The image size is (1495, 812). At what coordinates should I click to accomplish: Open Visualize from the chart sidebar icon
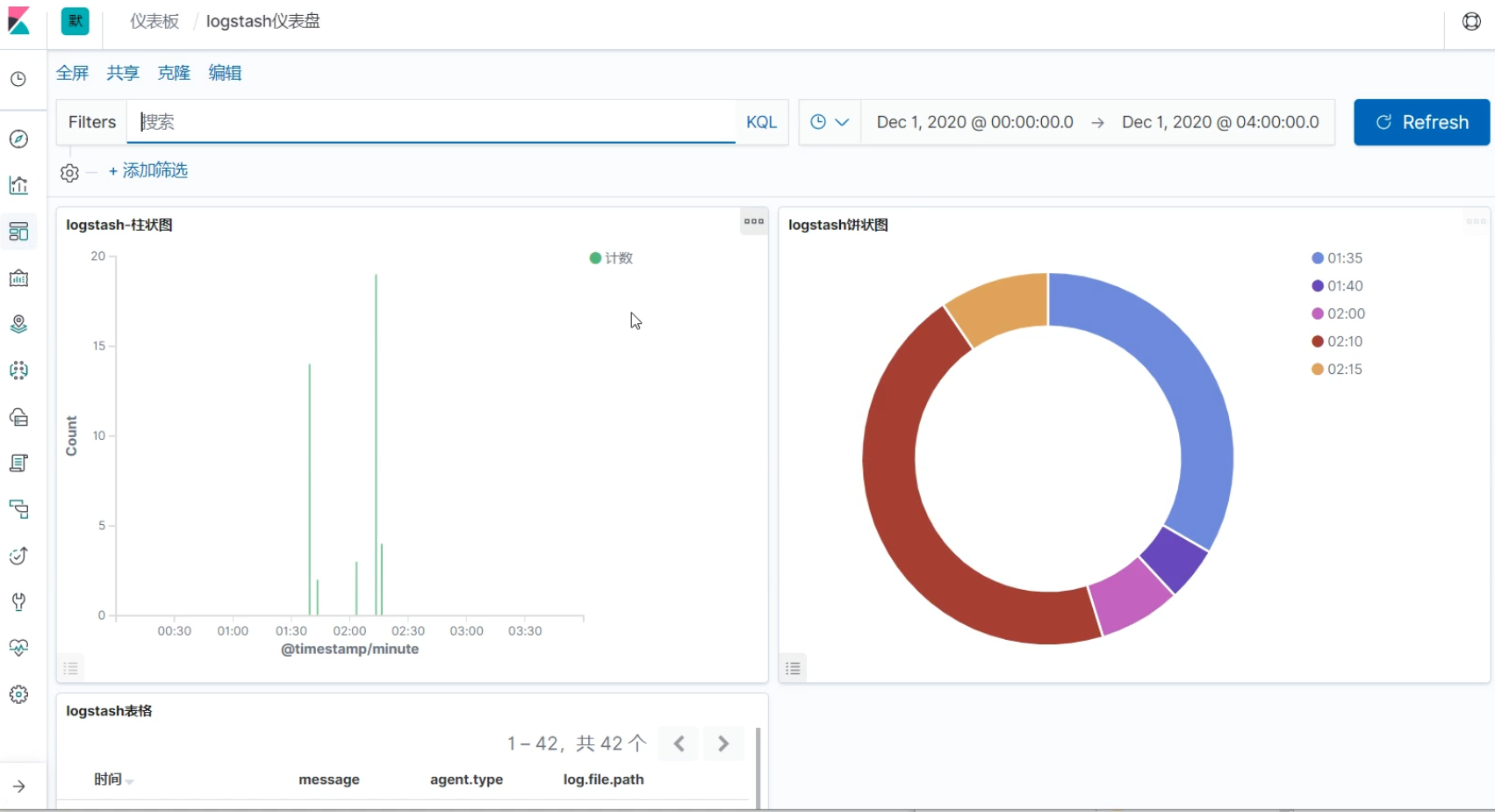click(18, 185)
